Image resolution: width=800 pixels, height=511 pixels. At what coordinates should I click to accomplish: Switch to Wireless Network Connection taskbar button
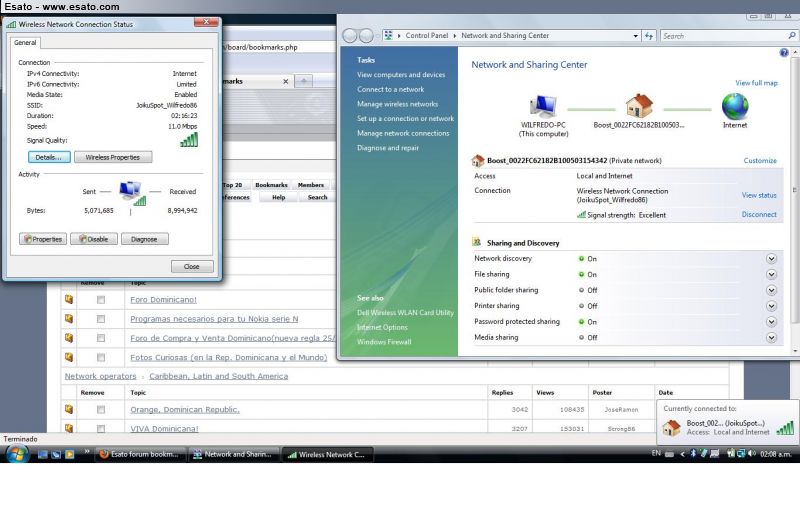(327, 454)
